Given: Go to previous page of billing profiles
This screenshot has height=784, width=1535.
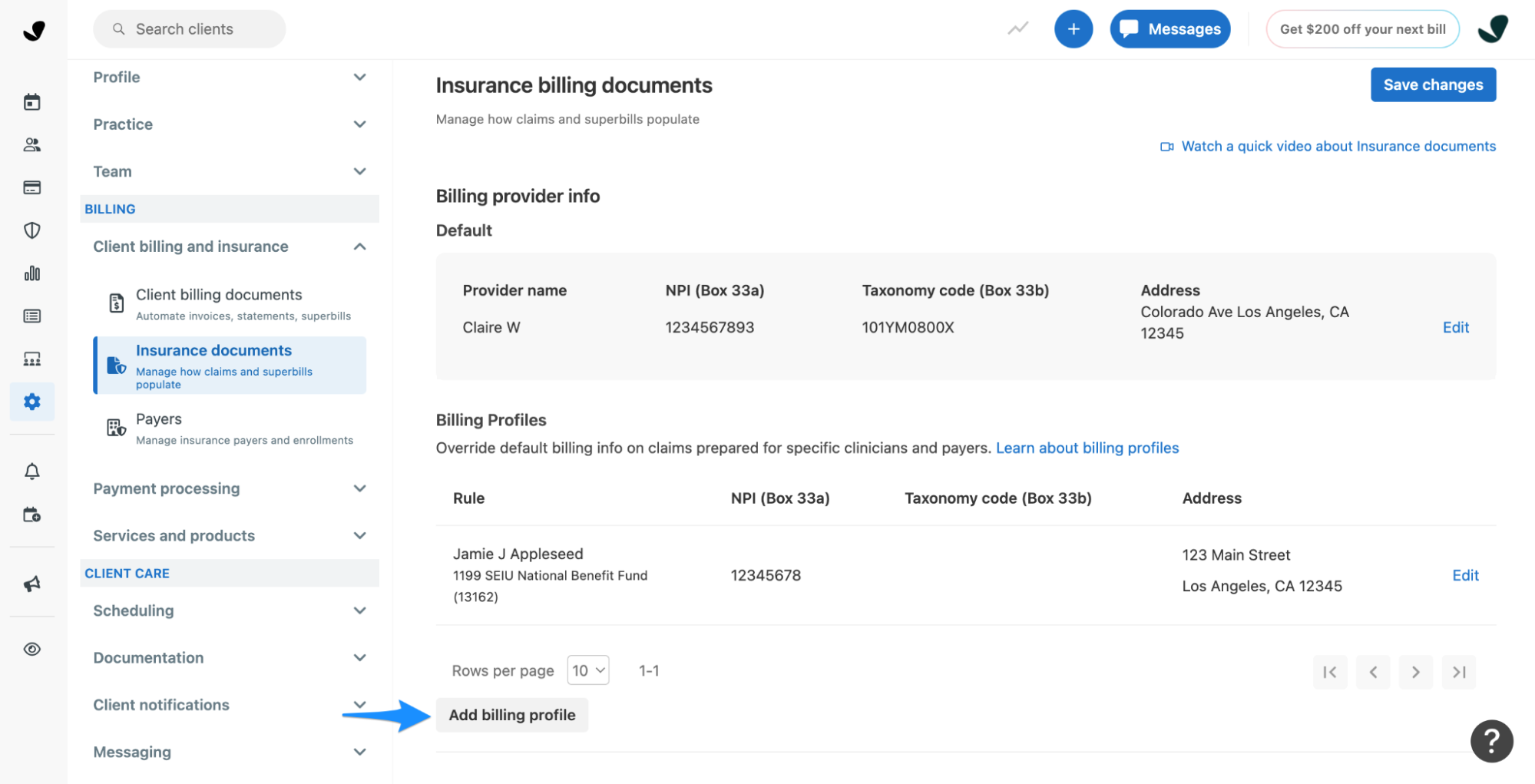Looking at the screenshot, I should pyautogui.click(x=1373, y=672).
